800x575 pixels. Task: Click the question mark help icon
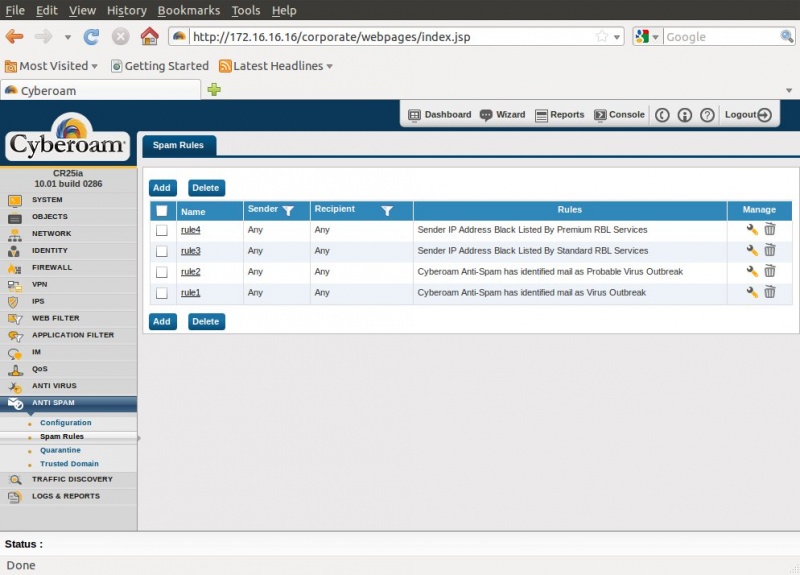click(x=707, y=115)
